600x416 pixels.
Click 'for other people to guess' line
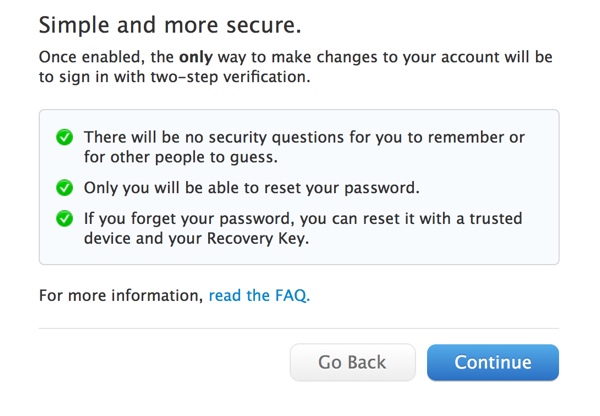pyautogui.click(x=178, y=157)
